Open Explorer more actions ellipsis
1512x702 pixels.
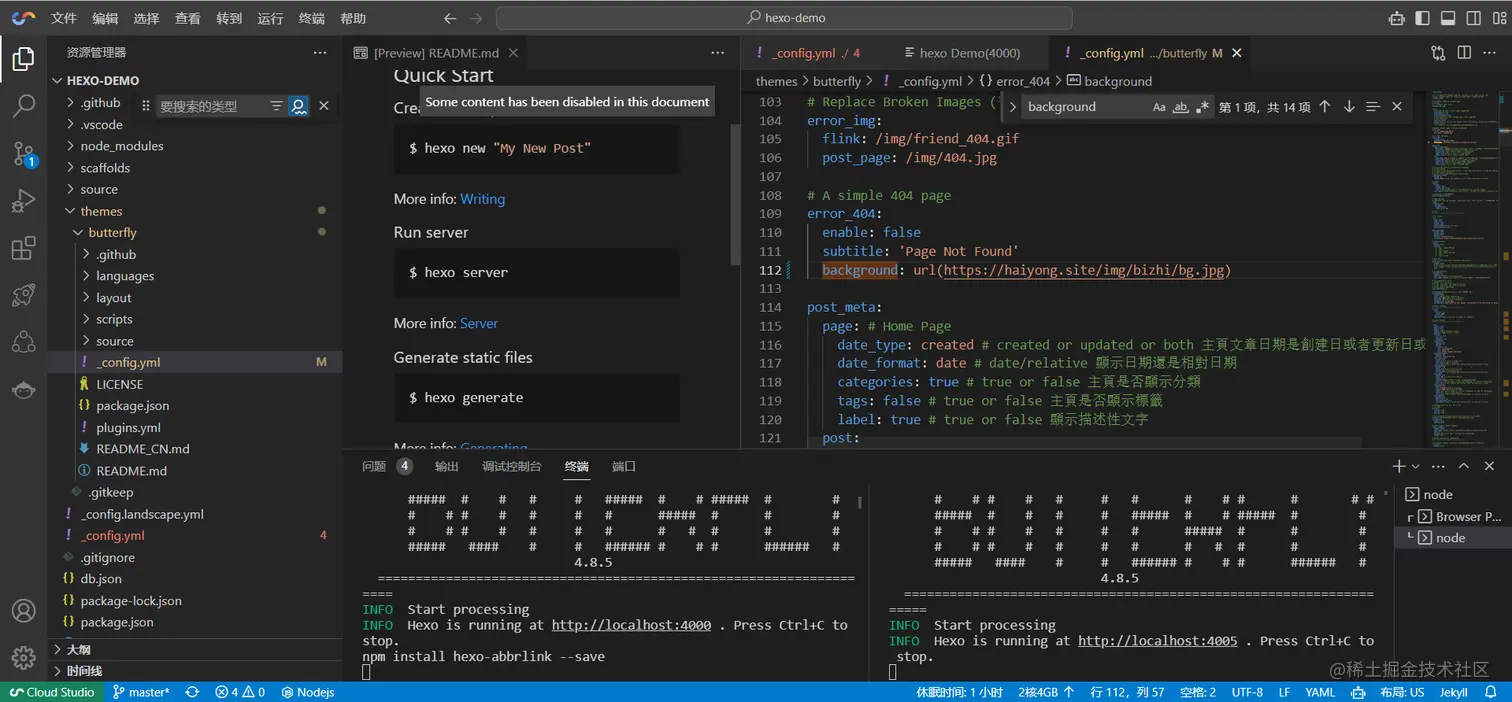click(x=320, y=53)
